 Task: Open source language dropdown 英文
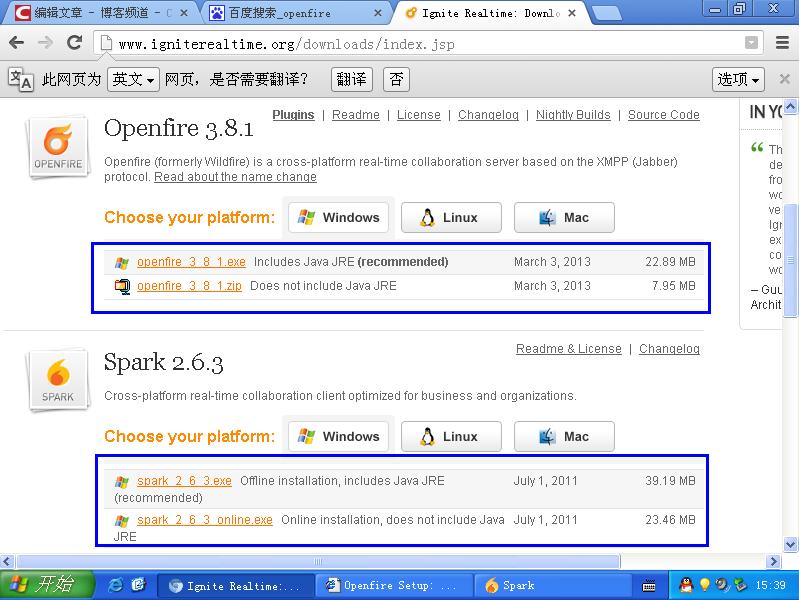[133, 80]
